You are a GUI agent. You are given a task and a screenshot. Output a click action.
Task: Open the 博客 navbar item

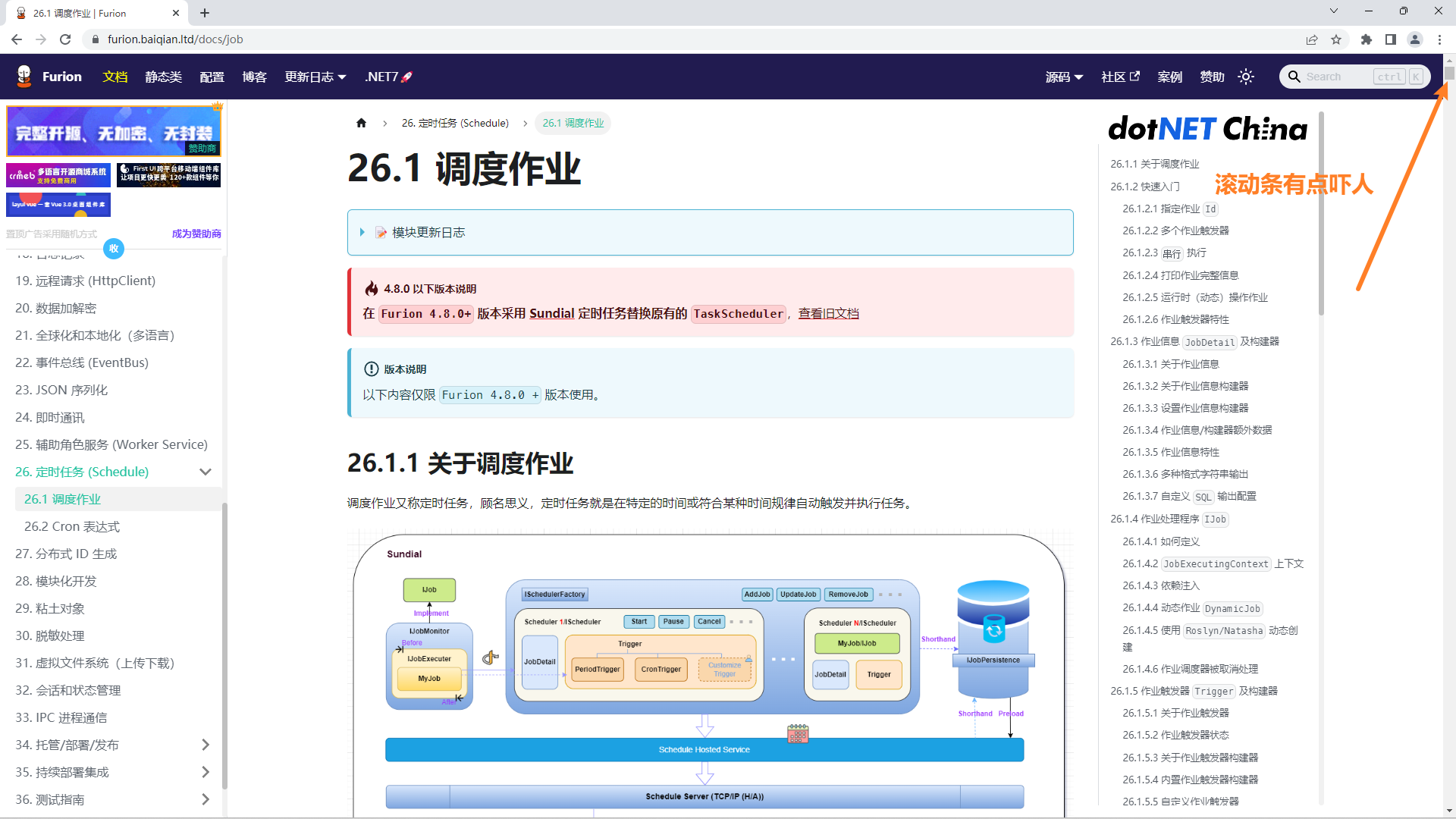[x=254, y=77]
